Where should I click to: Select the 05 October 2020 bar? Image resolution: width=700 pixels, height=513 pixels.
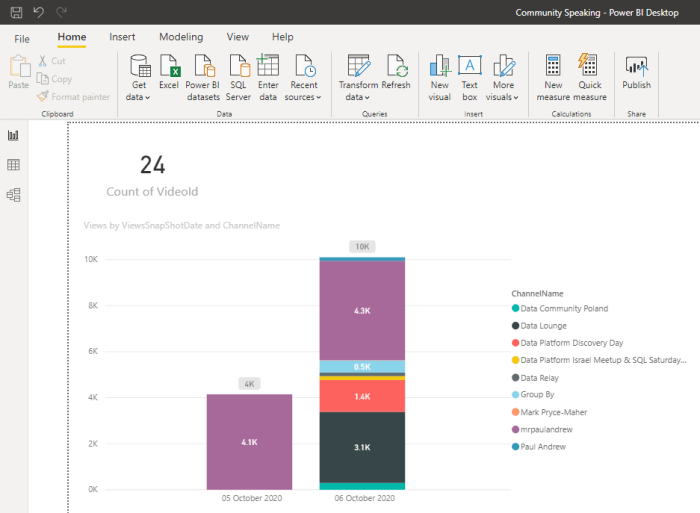[249, 441]
